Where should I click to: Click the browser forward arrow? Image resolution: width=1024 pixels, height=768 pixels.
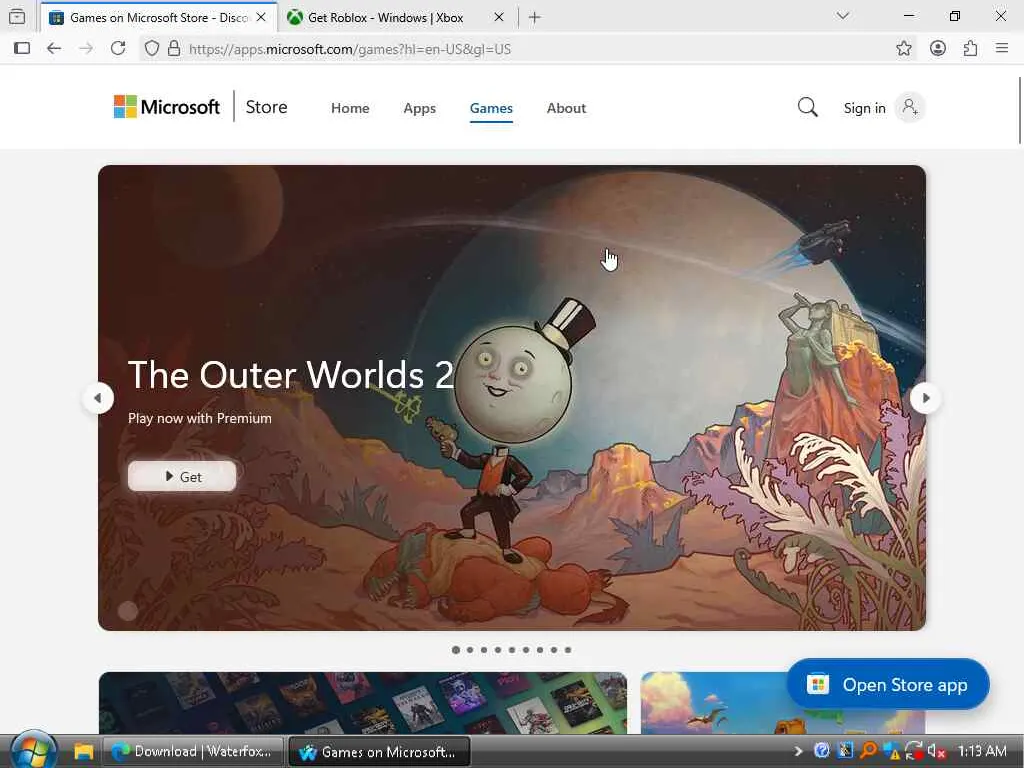point(86,48)
